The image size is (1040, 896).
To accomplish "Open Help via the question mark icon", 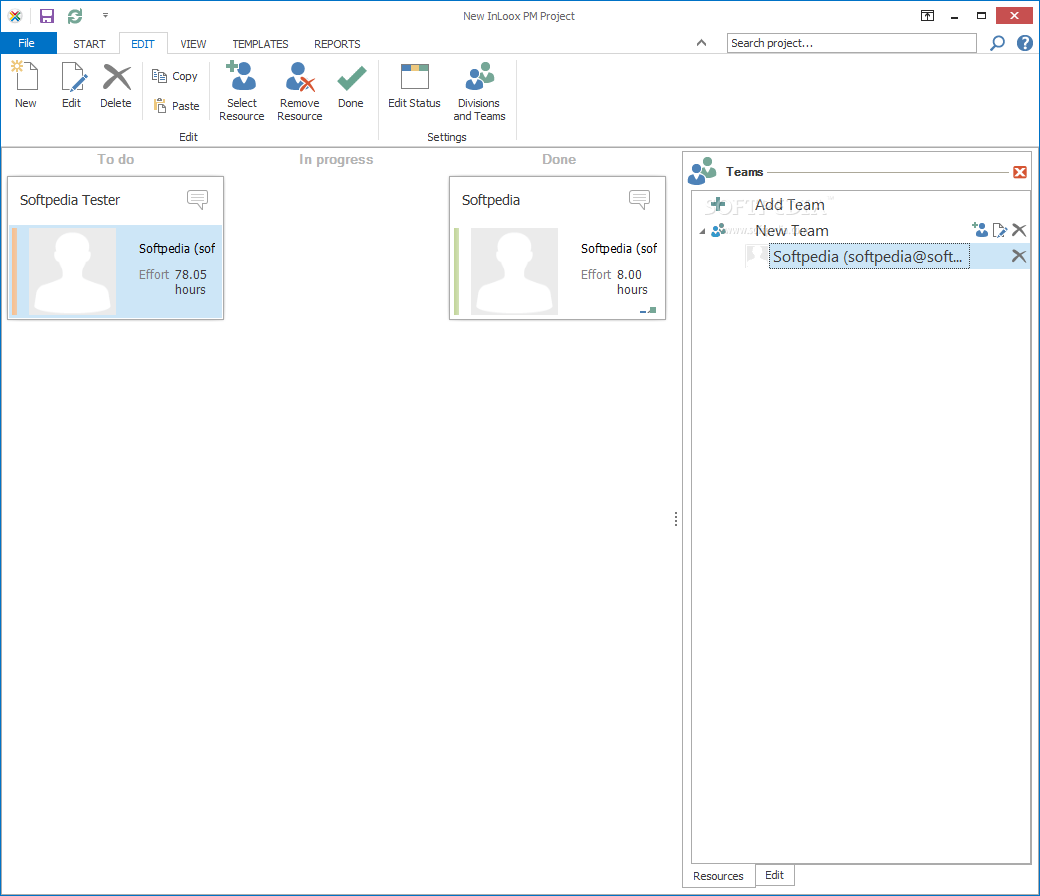I will click(x=1025, y=43).
